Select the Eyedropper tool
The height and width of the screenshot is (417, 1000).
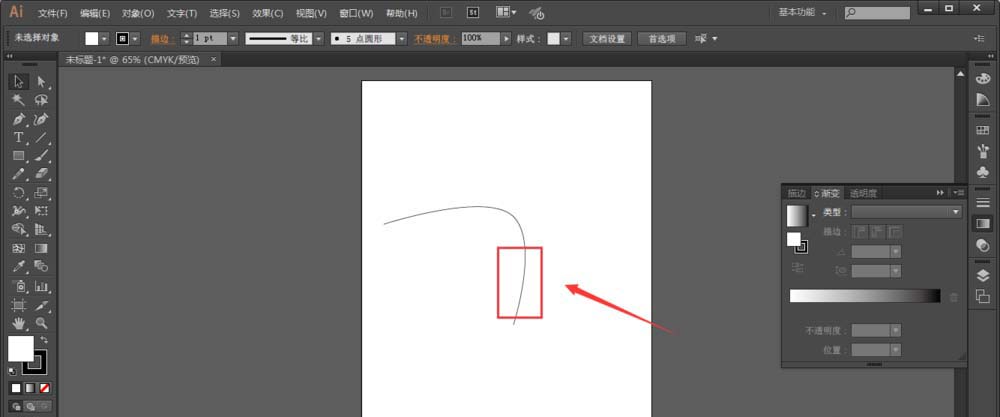click(19, 267)
